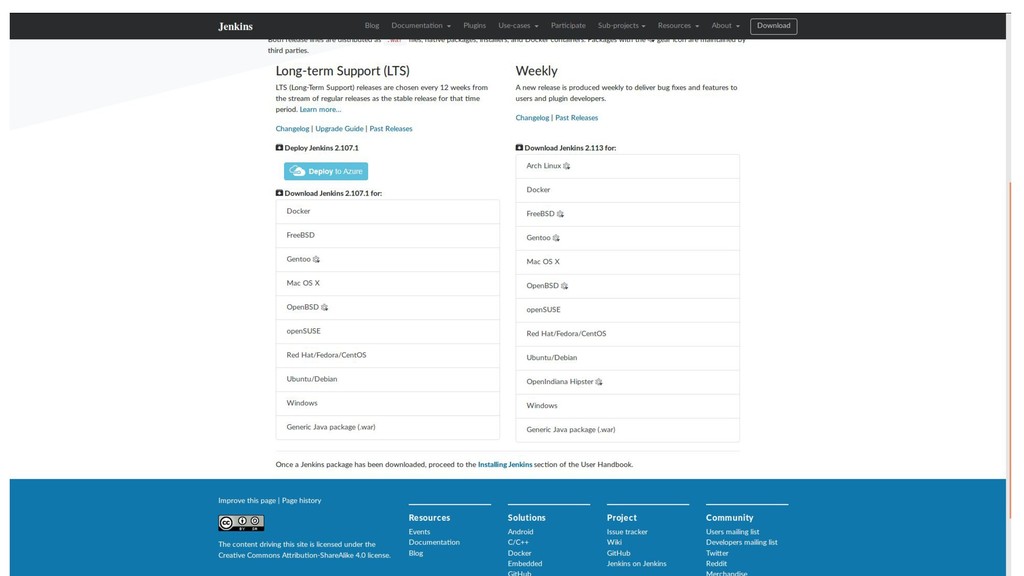The width and height of the screenshot is (1024, 576).
Task: Open the Participate nav item
Action: pos(568,25)
